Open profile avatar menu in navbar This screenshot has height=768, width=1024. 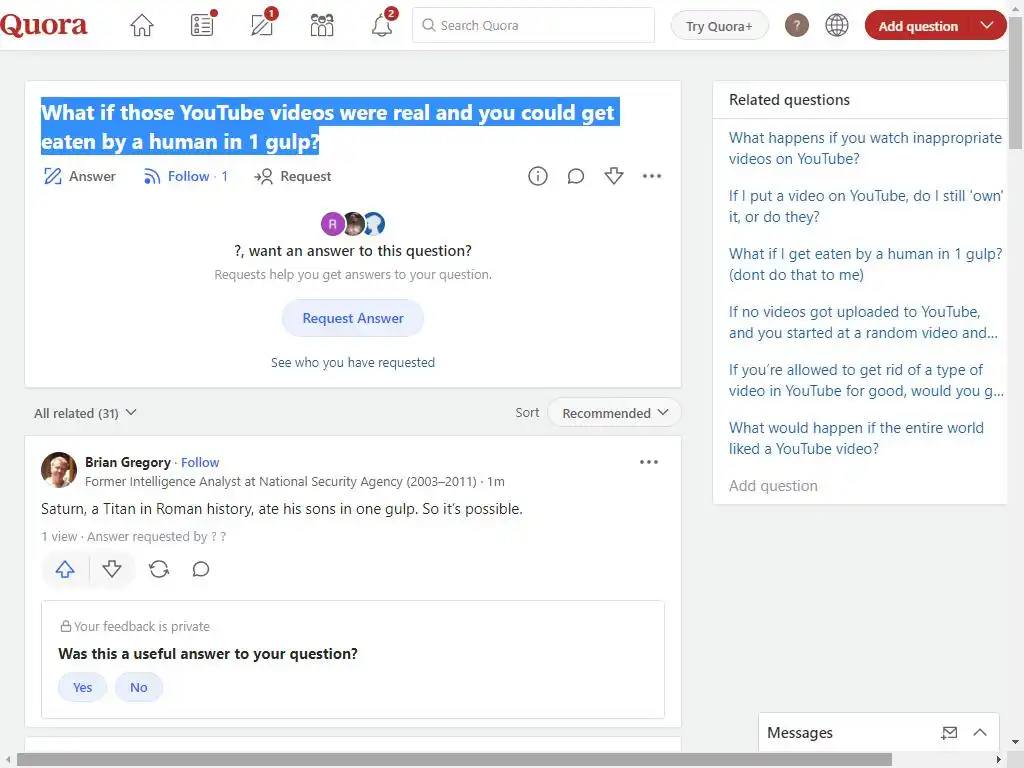point(797,25)
